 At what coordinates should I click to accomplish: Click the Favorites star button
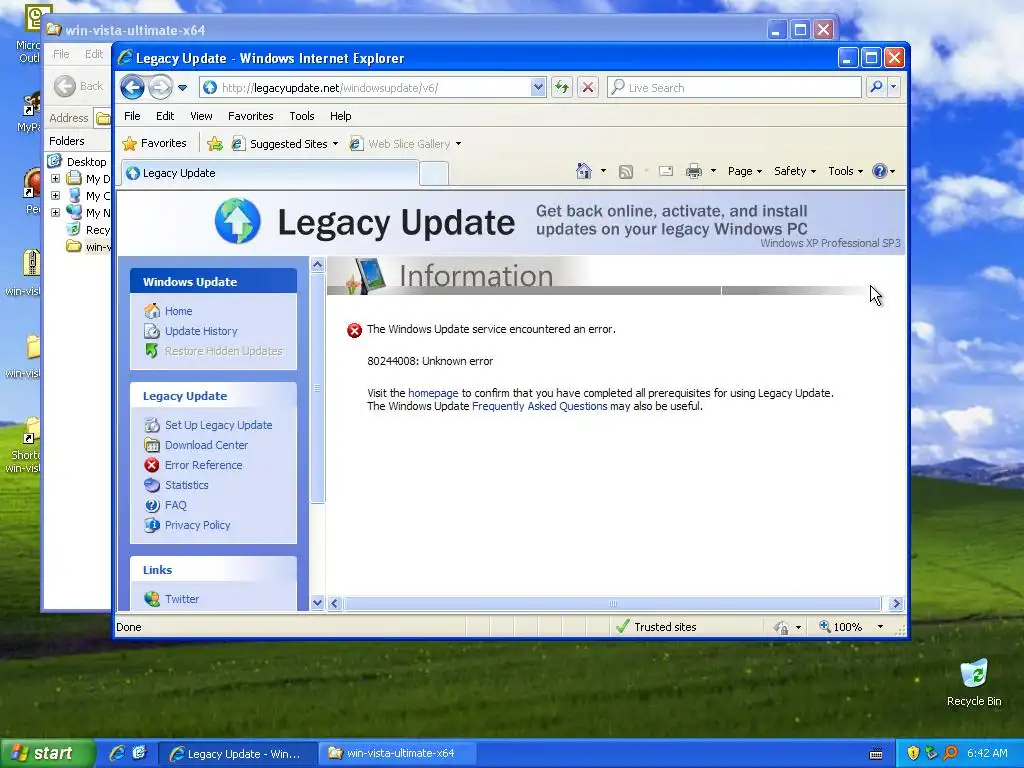pos(155,143)
